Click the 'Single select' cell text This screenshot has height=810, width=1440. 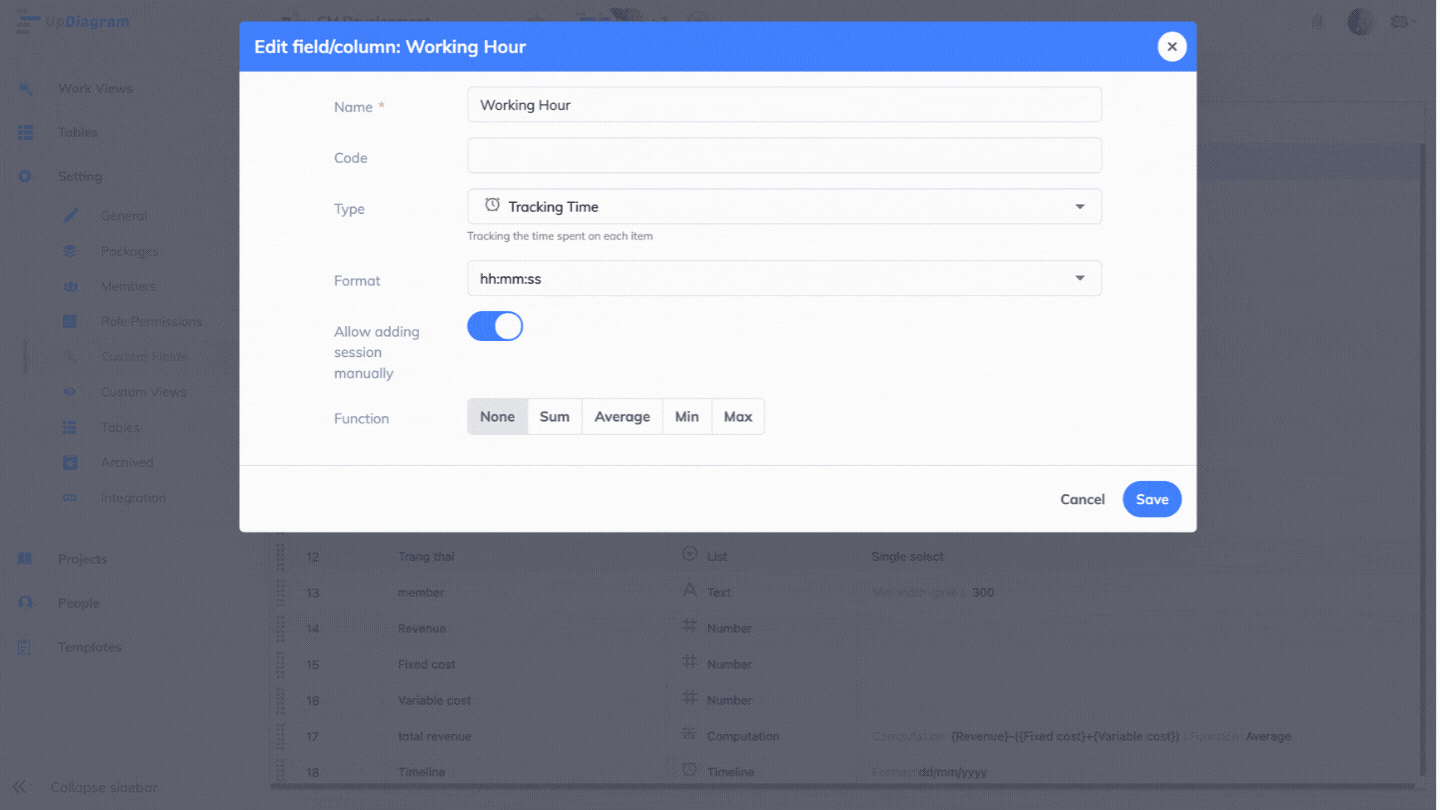[x=907, y=556]
